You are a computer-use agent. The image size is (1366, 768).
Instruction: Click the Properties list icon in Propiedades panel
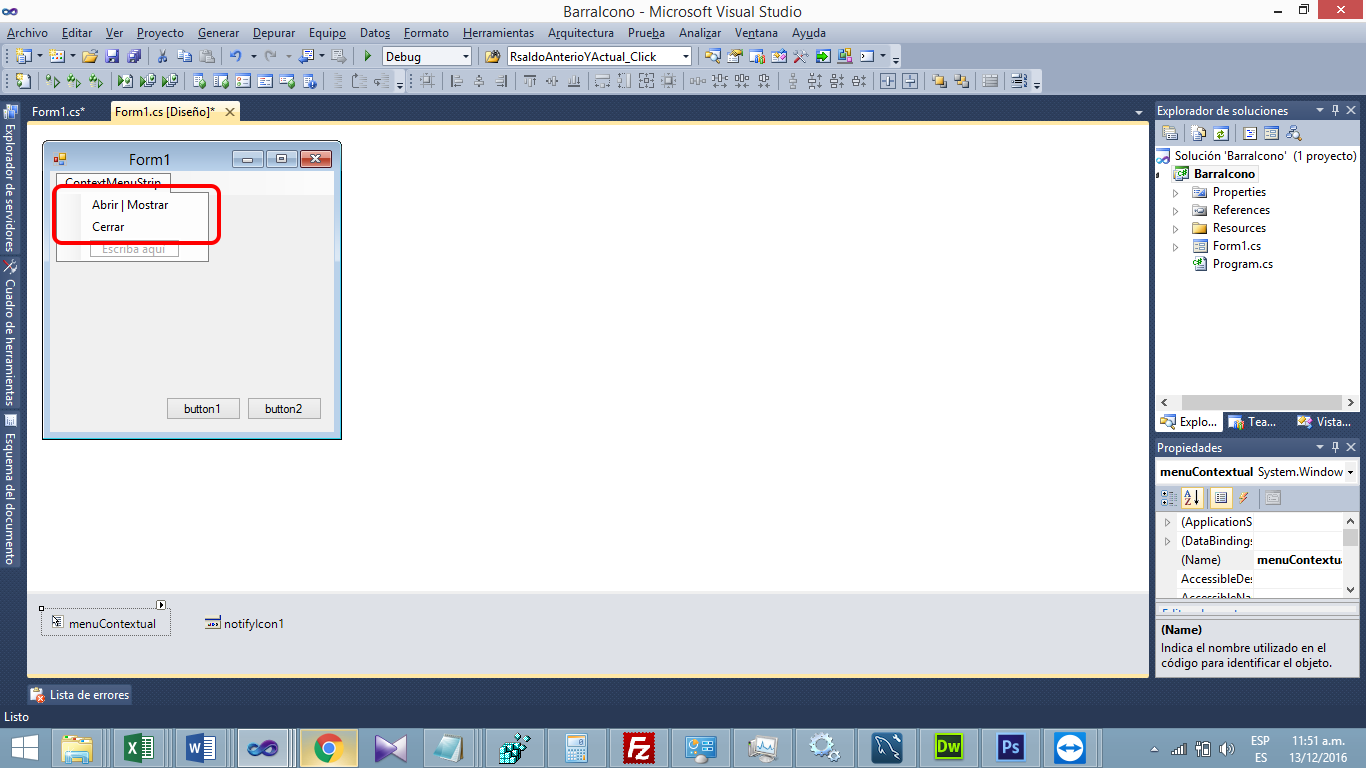(x=1220, y=498)
